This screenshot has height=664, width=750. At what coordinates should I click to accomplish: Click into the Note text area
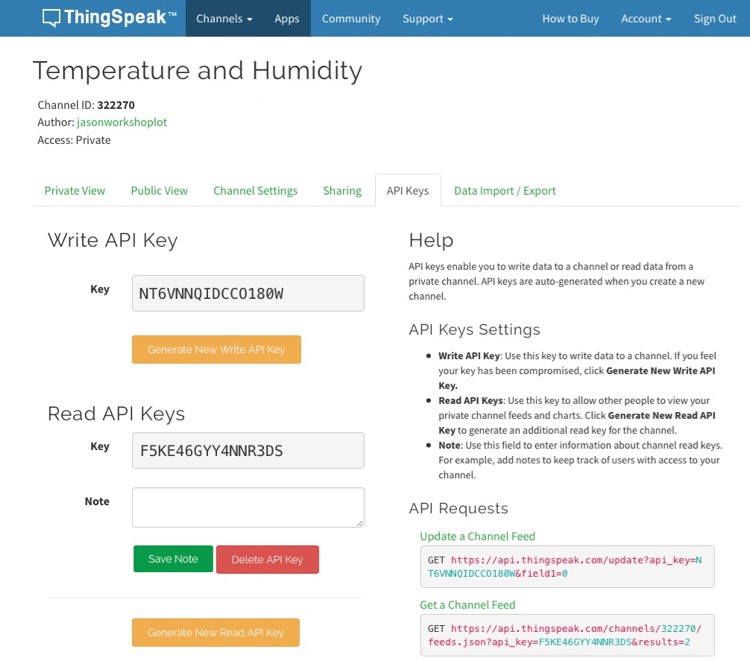point(248,507)
